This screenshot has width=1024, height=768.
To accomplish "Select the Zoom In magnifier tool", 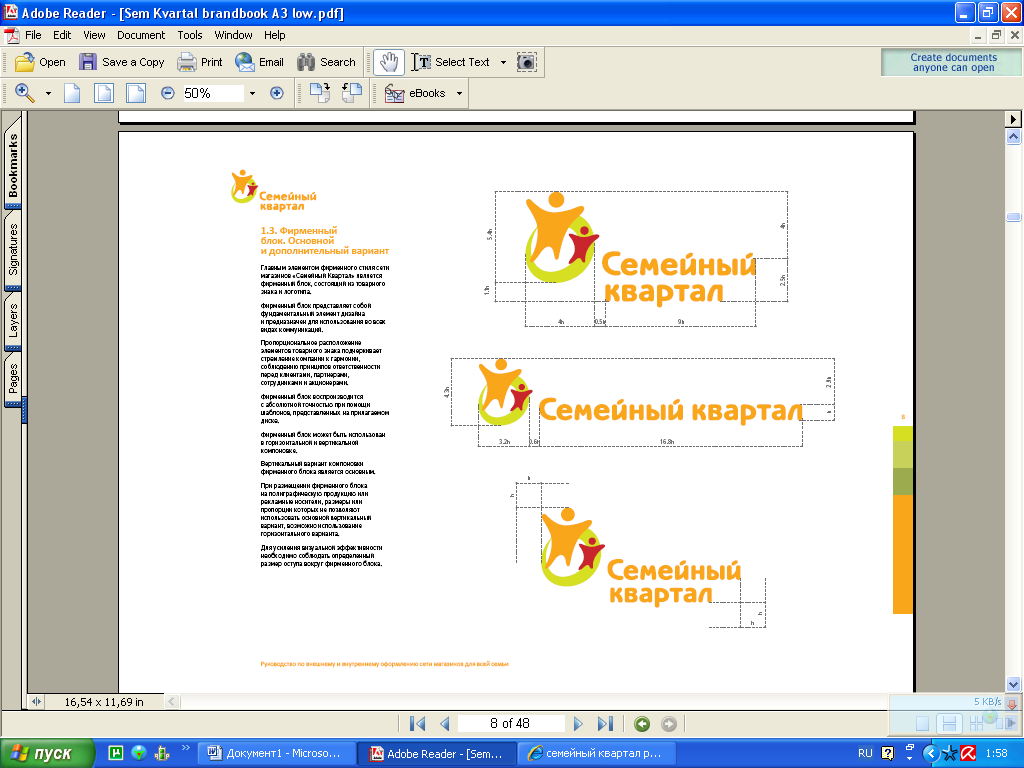I will click(25, 93).
